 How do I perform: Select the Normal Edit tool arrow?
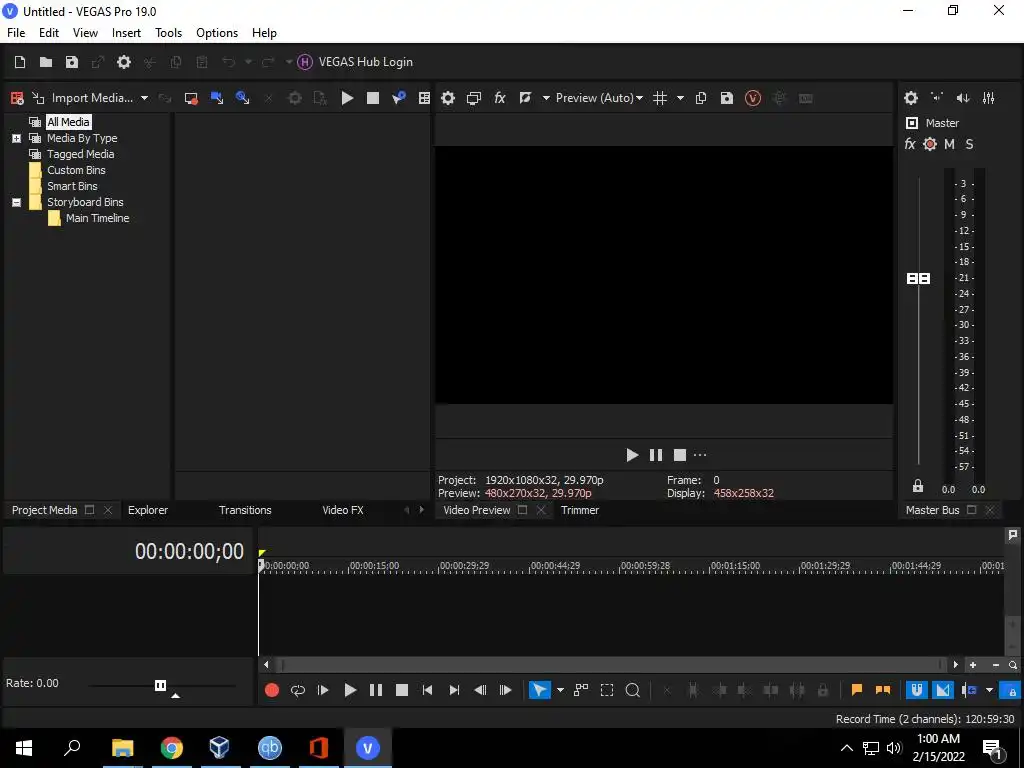coord(539,690)
